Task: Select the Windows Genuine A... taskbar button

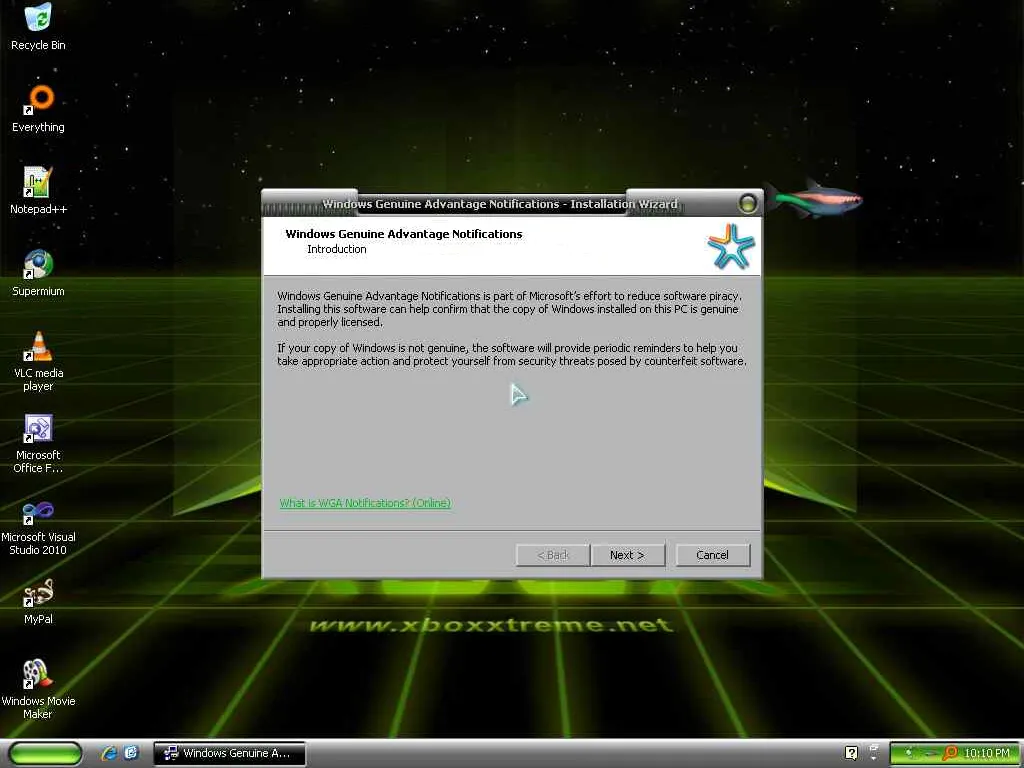Action: [229, 753]
